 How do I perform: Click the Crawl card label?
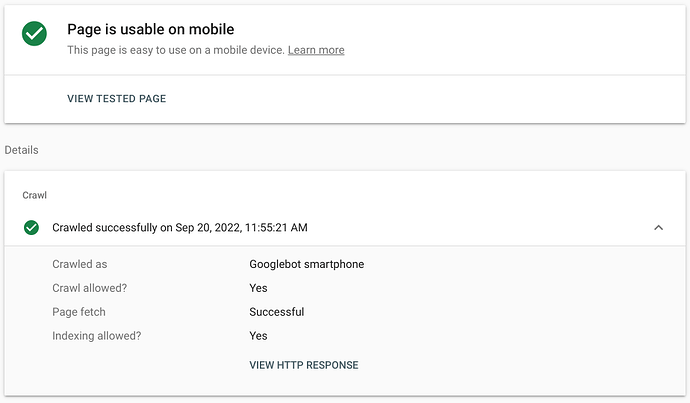tap(35, 195)
